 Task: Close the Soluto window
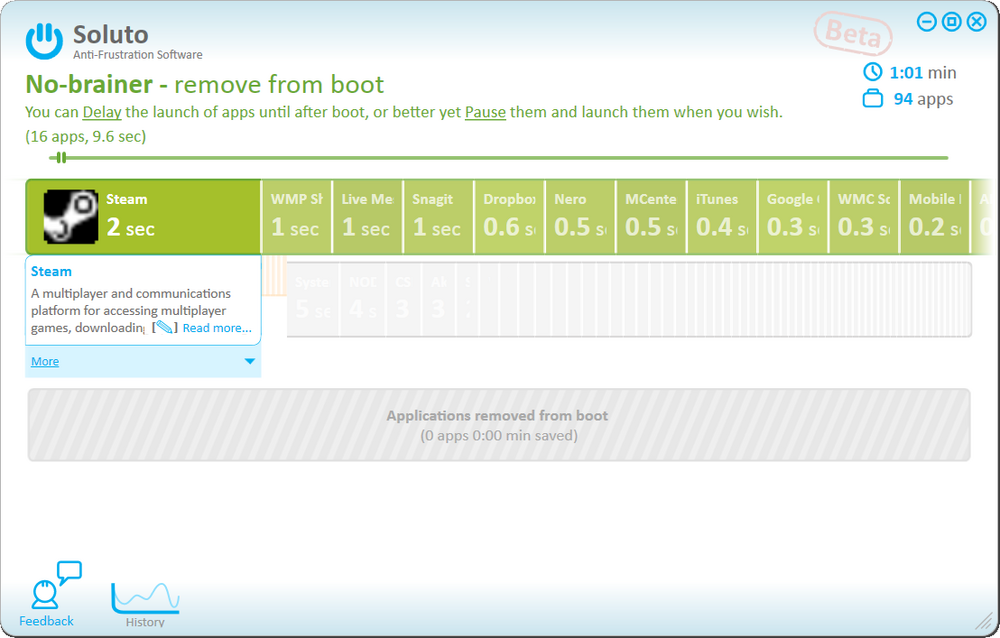click(976, 22)
